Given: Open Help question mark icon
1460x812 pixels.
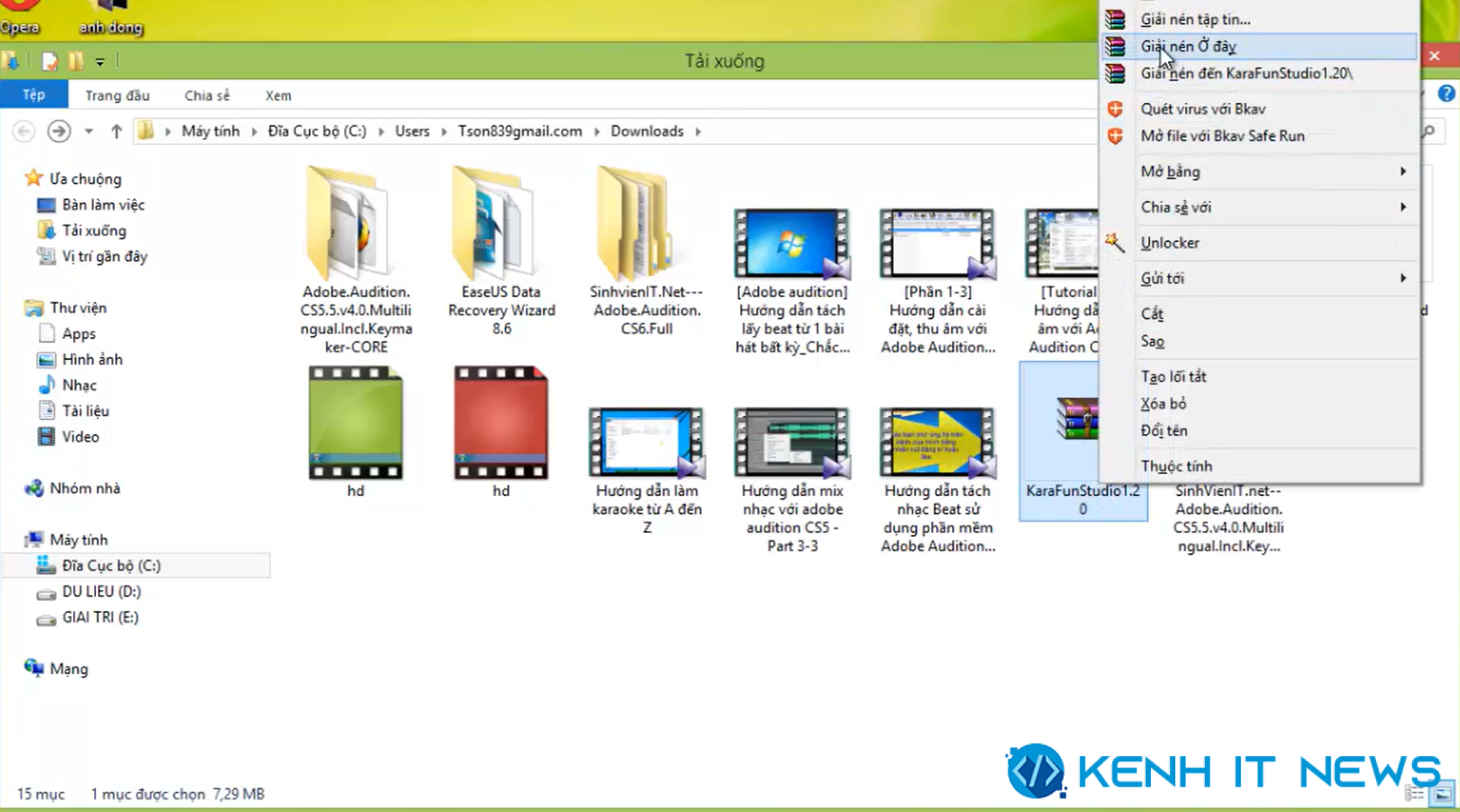Looking at the screenshot, I should 1446,93.
